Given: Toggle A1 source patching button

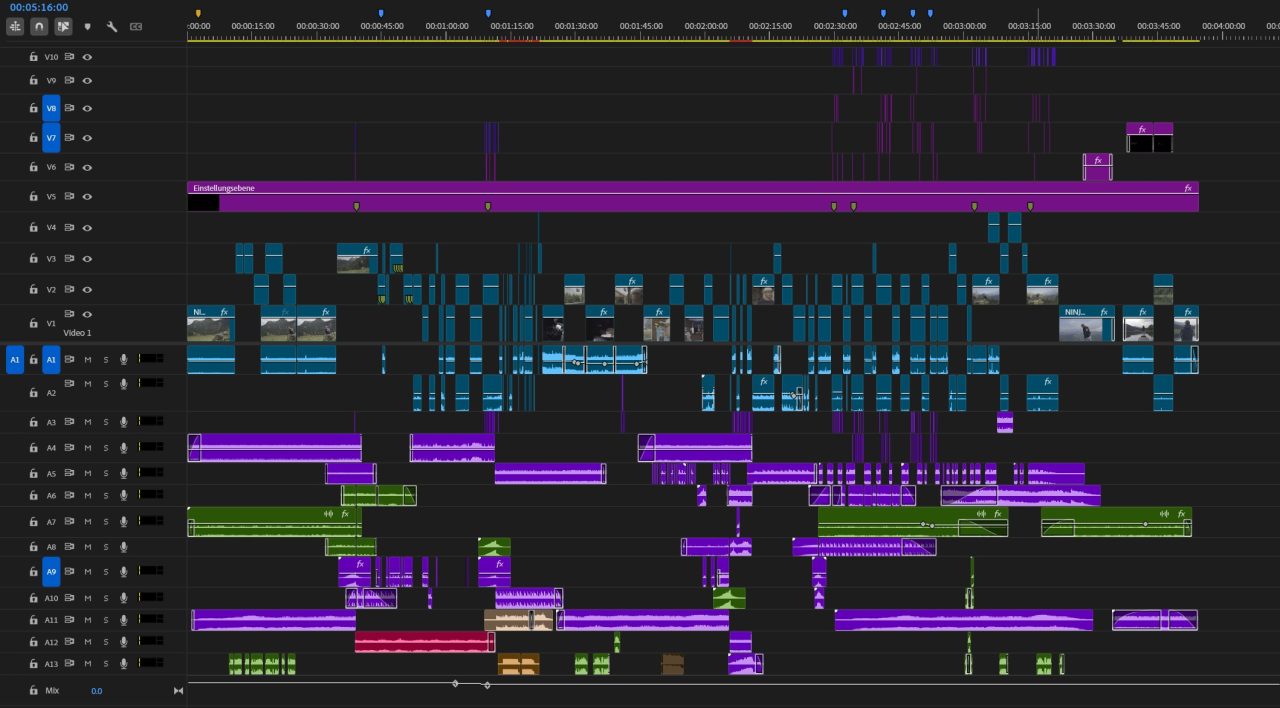Looking at the screenshot, I should pos(15,359).
